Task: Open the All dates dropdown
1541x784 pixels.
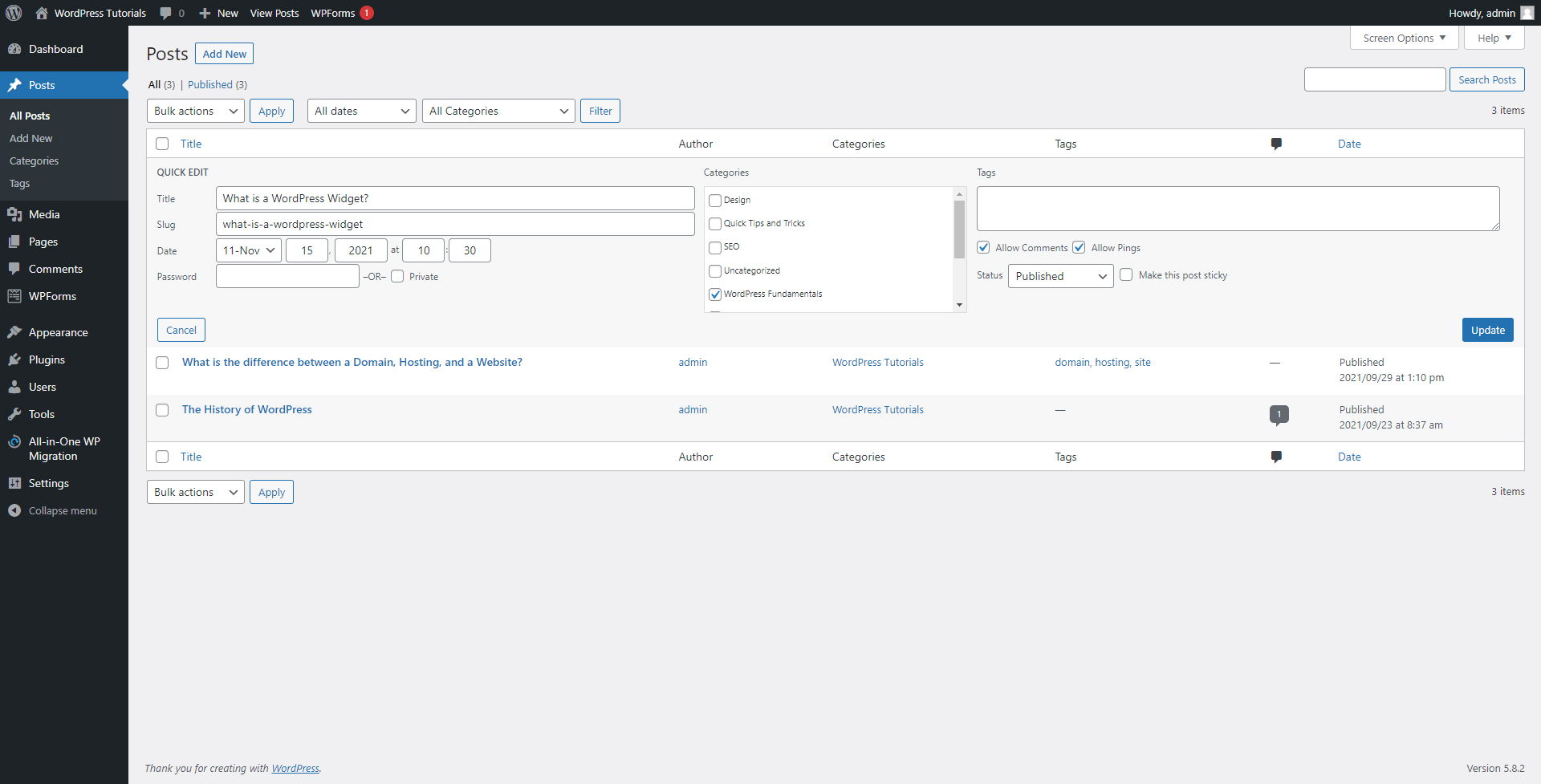Action: [362, 111]
